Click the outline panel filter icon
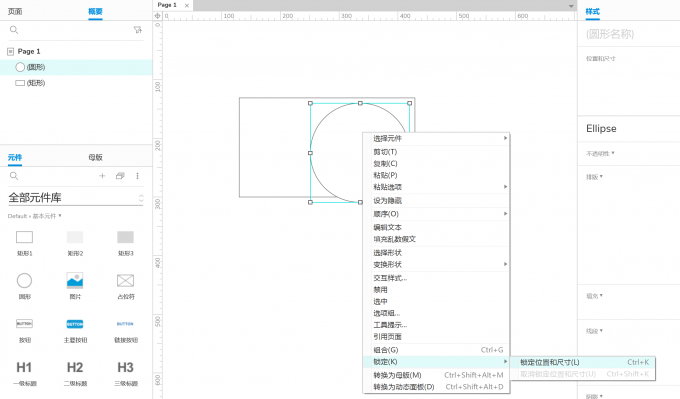The width and height of the screenshot is (680, 399). [138, 30]
